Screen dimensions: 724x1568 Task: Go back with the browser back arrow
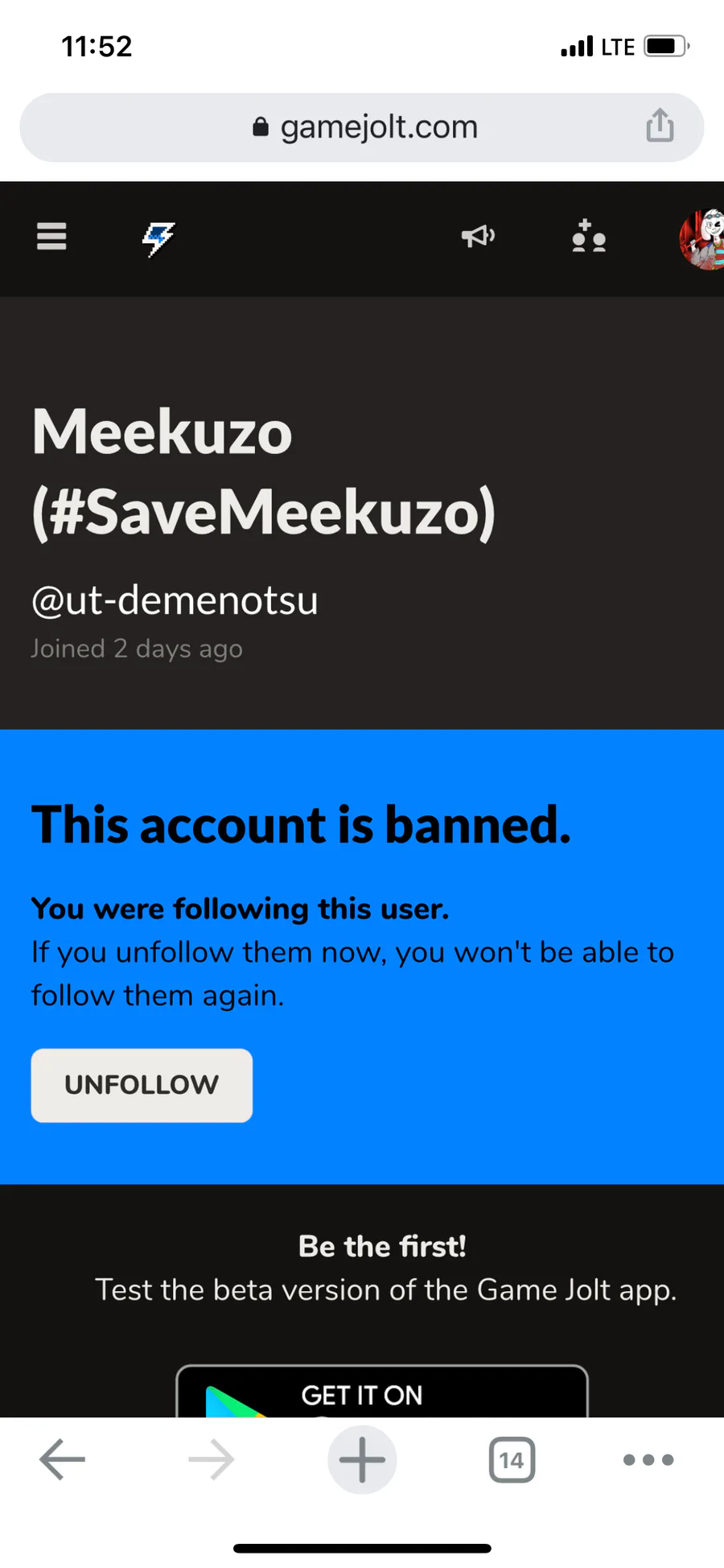coord(62,1459)
